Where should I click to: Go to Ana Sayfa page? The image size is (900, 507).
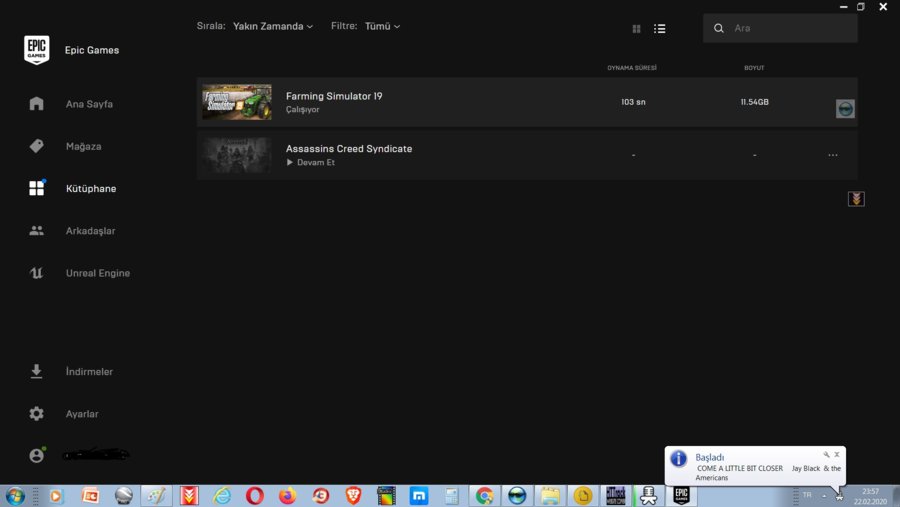[x=89, y=104]
